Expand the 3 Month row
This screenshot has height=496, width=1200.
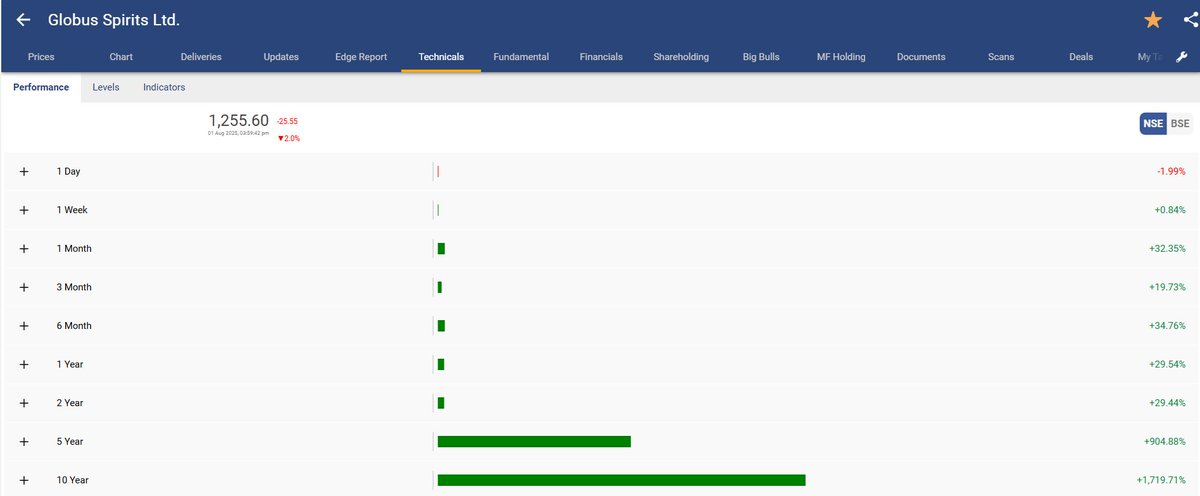(24, 287)
